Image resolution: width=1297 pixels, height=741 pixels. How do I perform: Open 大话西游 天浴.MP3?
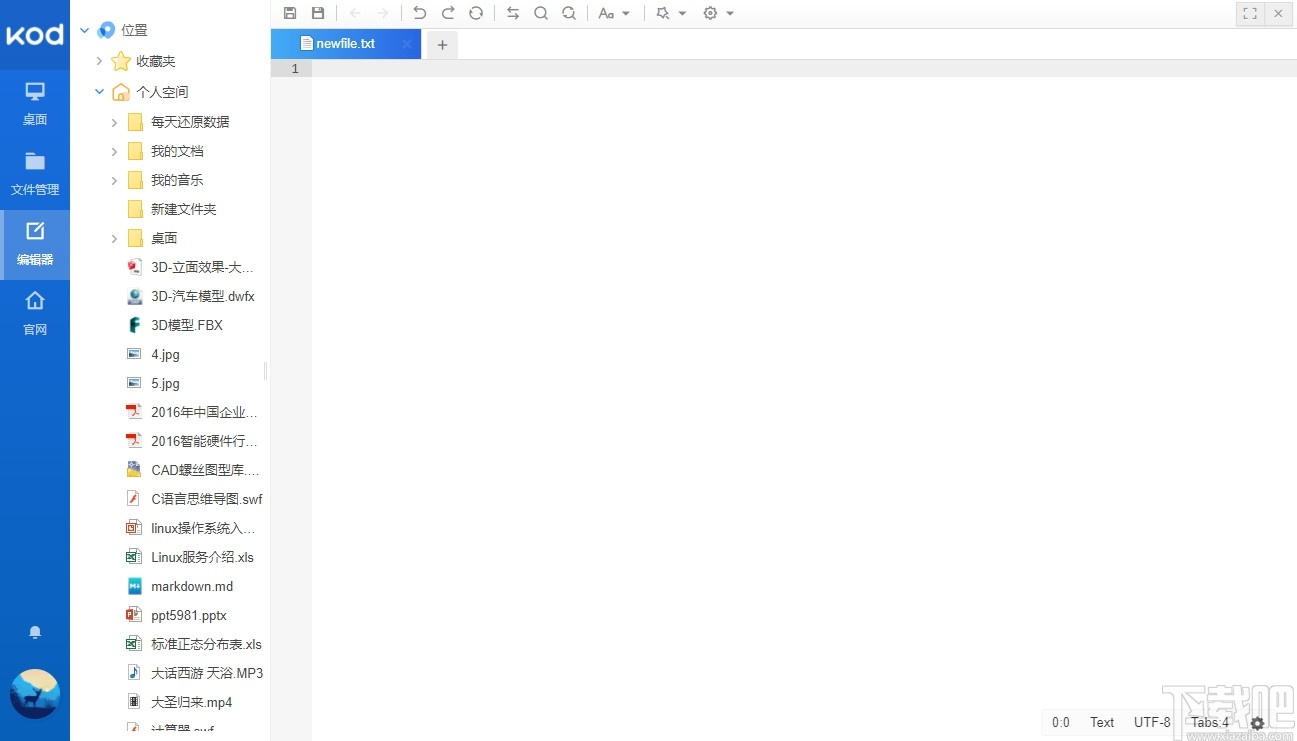[207, 673]
